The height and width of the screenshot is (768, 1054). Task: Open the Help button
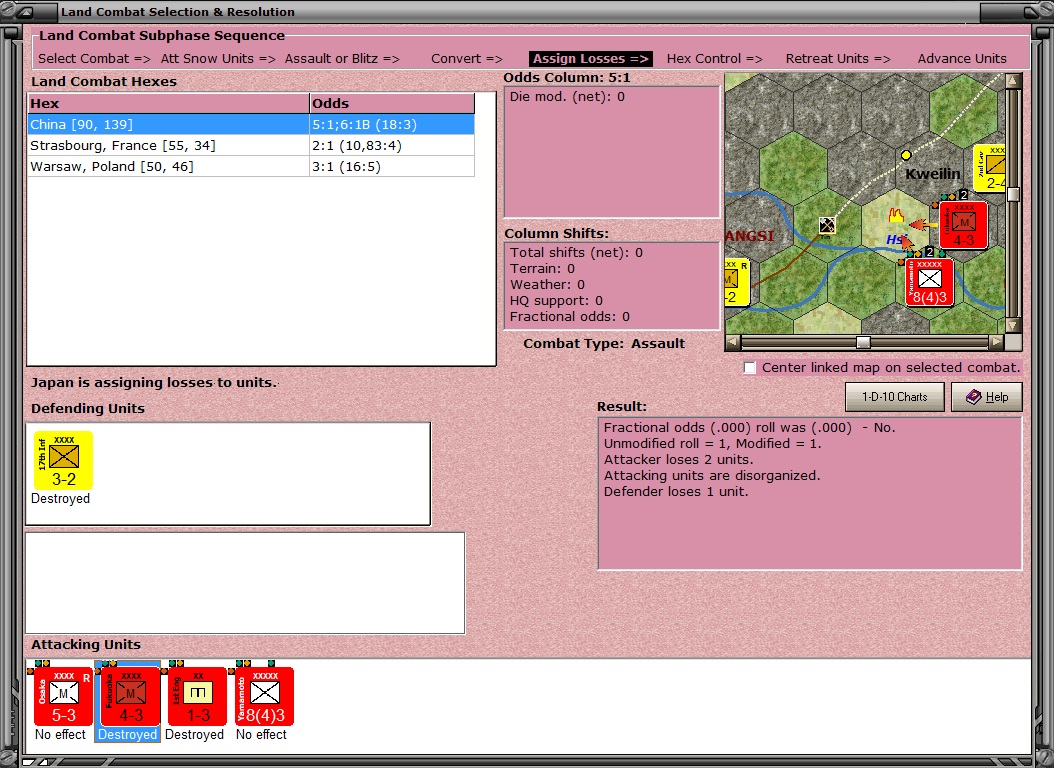pyautogui.click(x=987, y=397)
